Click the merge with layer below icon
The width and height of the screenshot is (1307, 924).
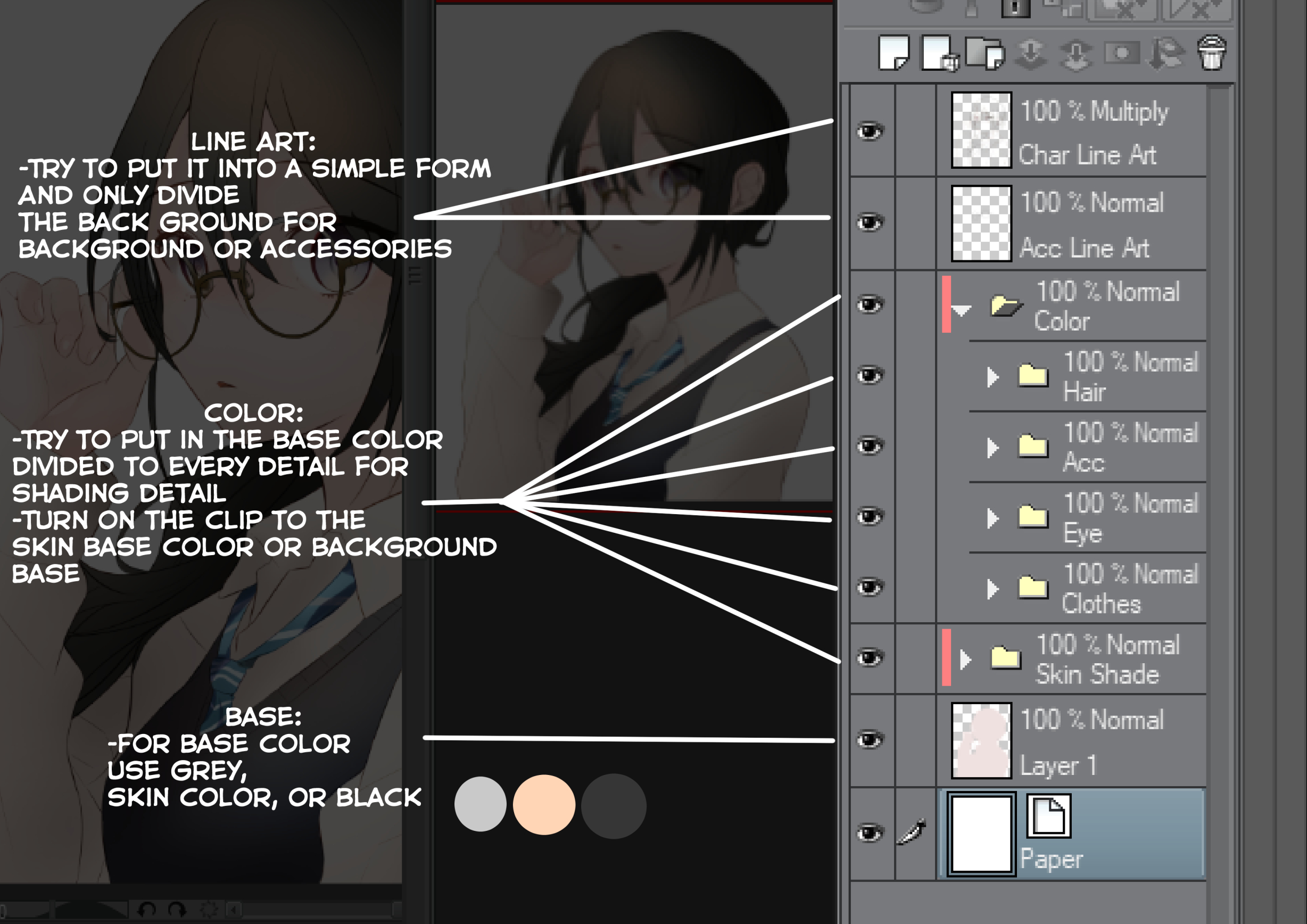click(x=1076, y=55)
